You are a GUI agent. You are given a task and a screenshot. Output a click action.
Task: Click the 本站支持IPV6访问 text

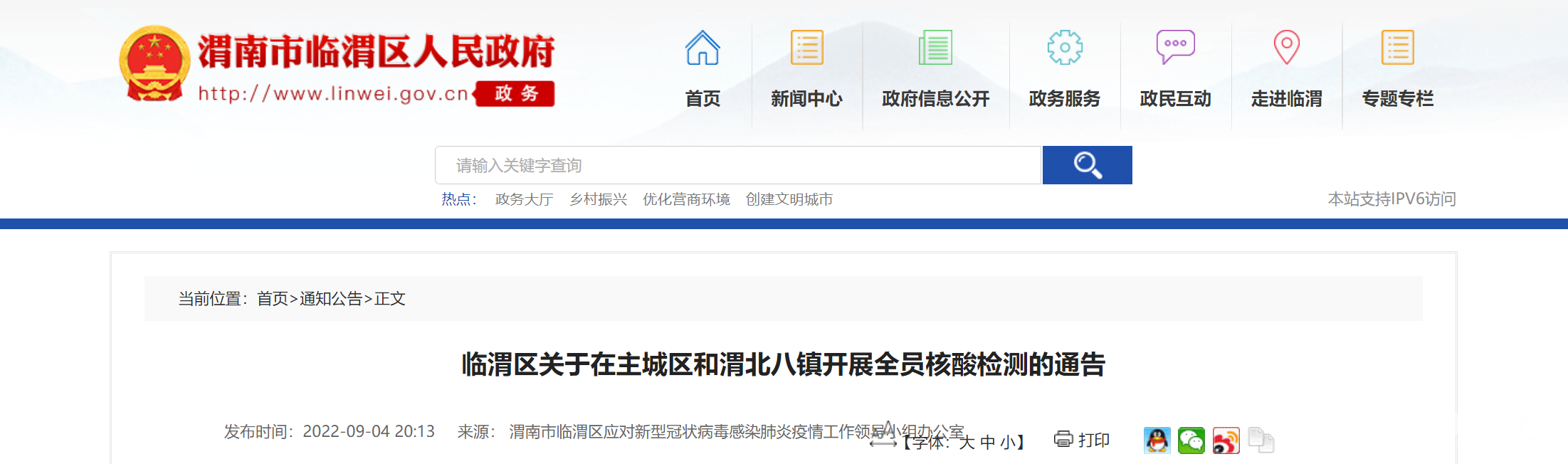[x=1392, y=199]
